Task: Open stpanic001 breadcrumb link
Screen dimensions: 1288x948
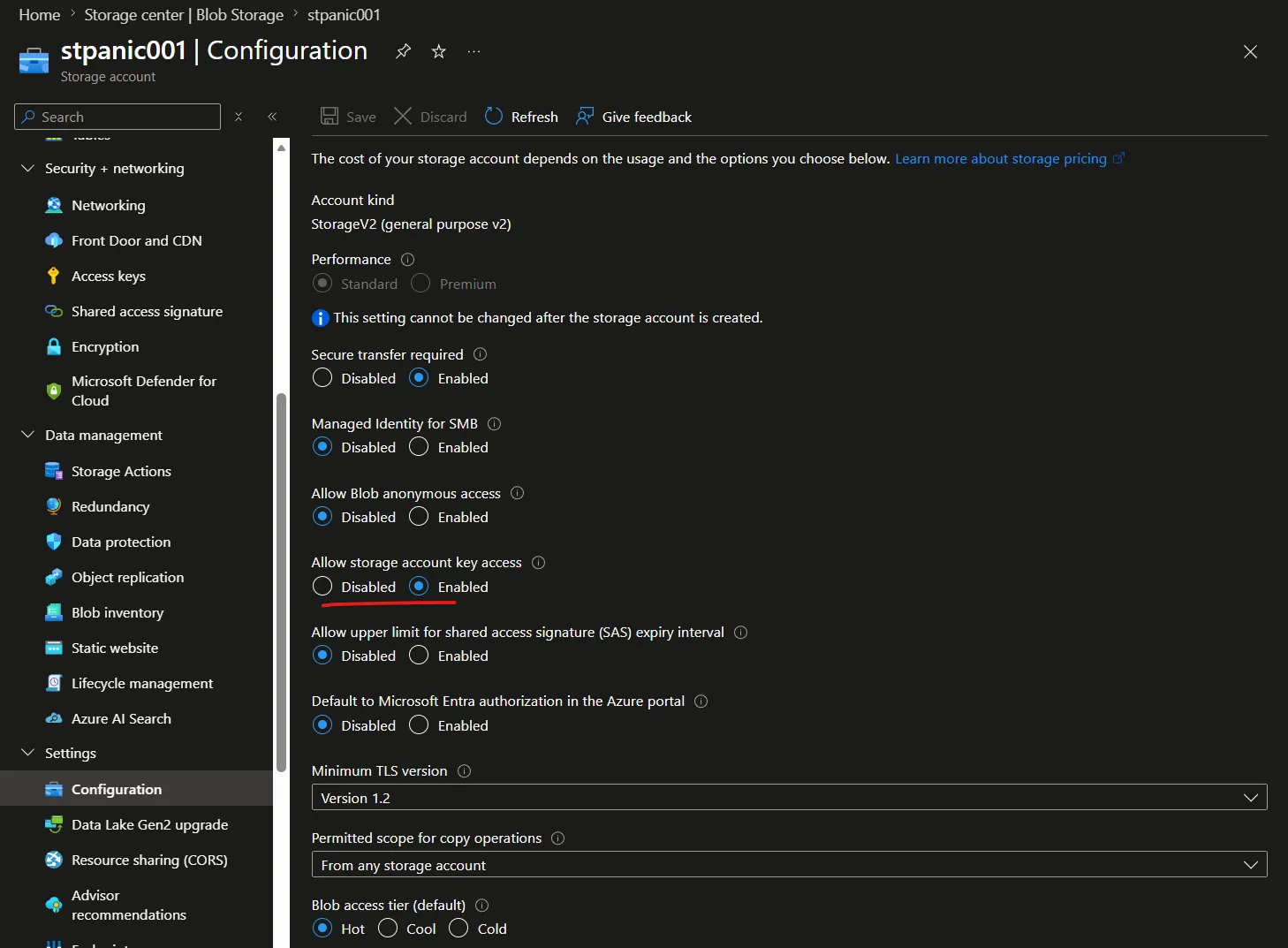Action: click(x=344, y=15)
